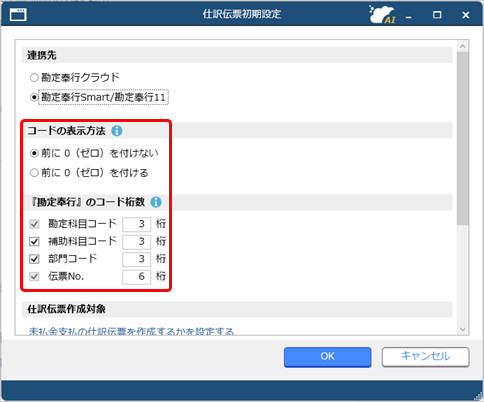Click the 連携先 section header
The width and height of the screenshot is (484, 402).
tap(237, 55)
